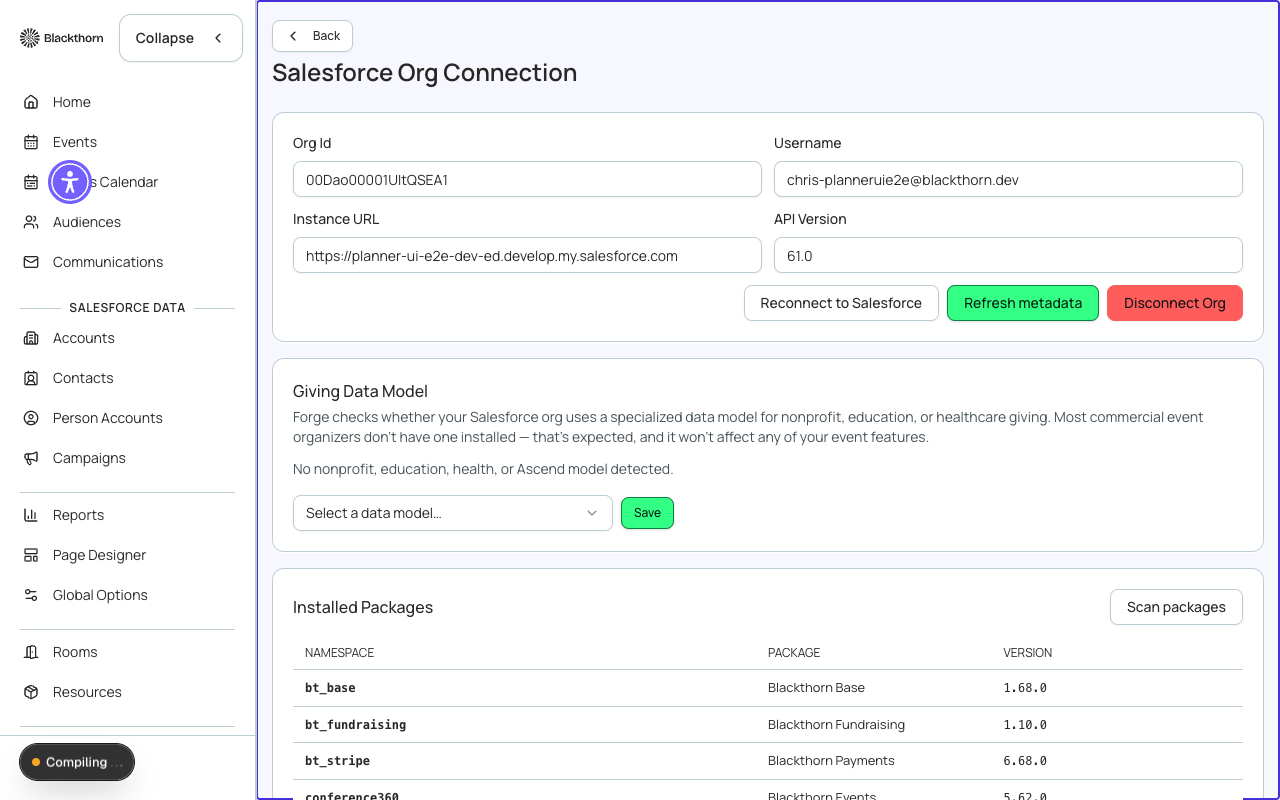The width and height of the screenshot is (1280, 800).
Task: Open the accessibility widget icon
Action: pos(70,182)
